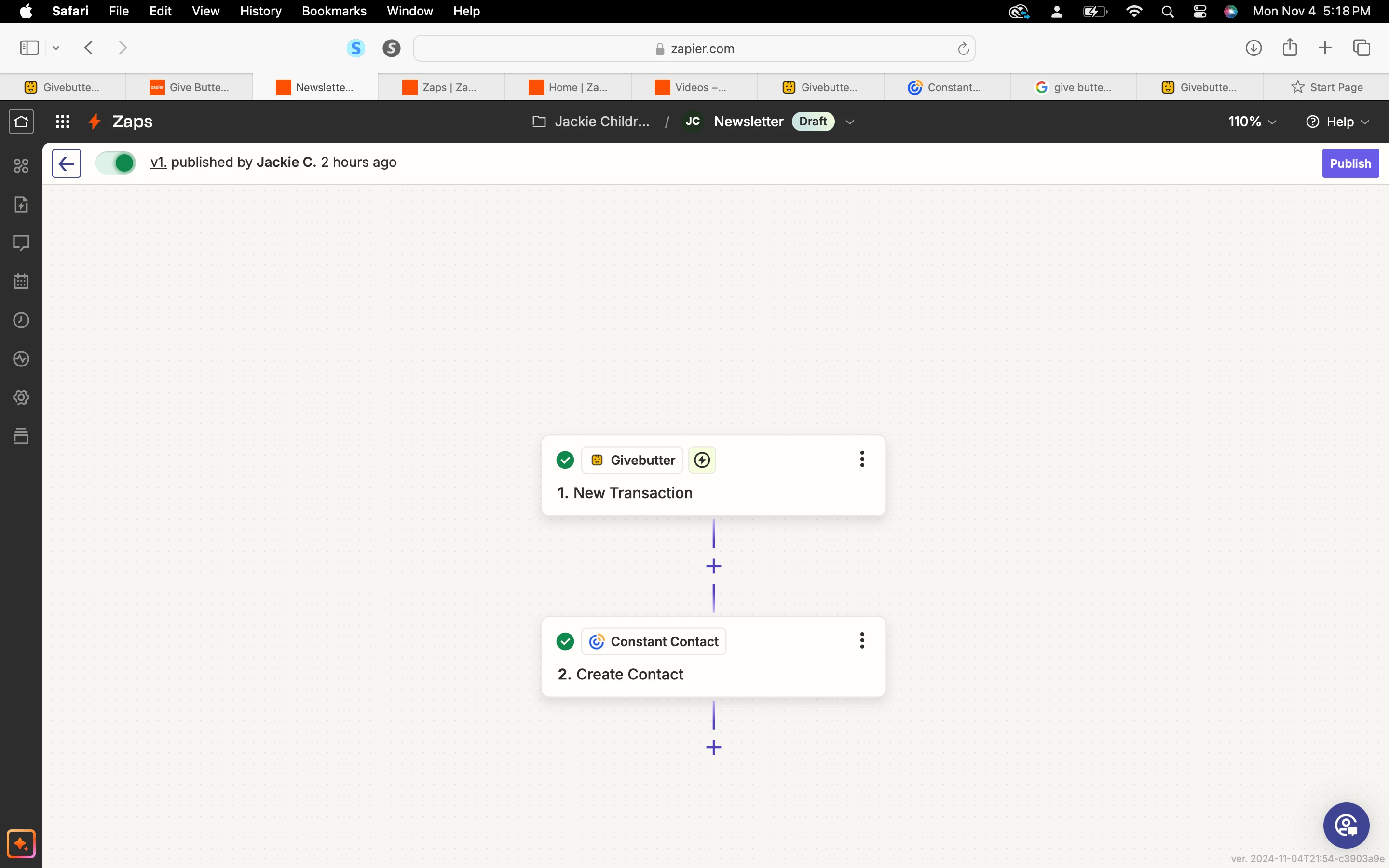Open the support chat bubble icon
The image size is (1389, 868).
pyautogui.click(x=1346, y=826)
